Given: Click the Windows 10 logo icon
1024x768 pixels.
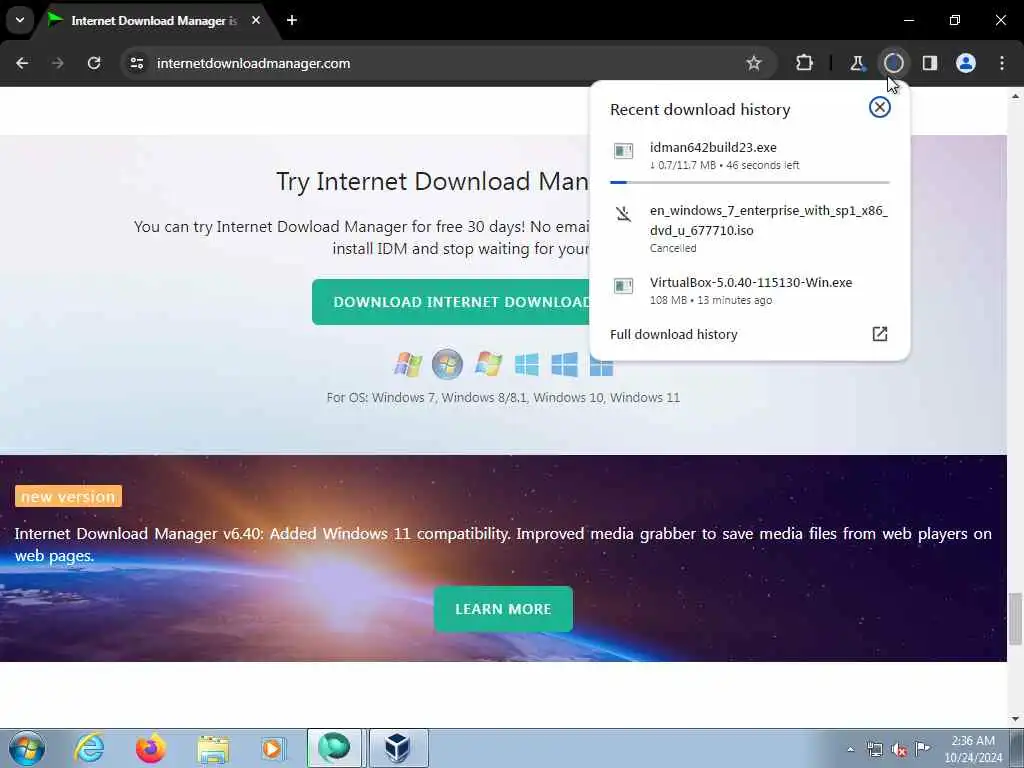Looking at the screenshot, I should point(564,364).
